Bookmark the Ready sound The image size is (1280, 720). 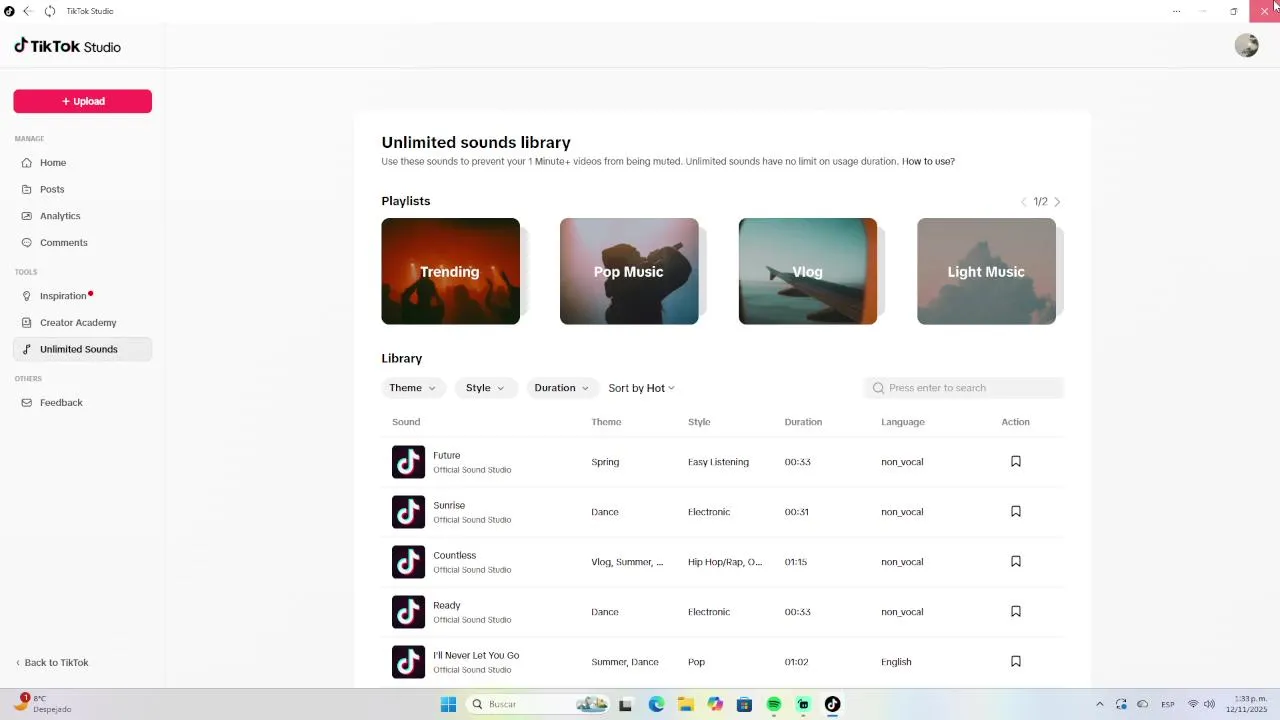click(x=1015, y=612)
